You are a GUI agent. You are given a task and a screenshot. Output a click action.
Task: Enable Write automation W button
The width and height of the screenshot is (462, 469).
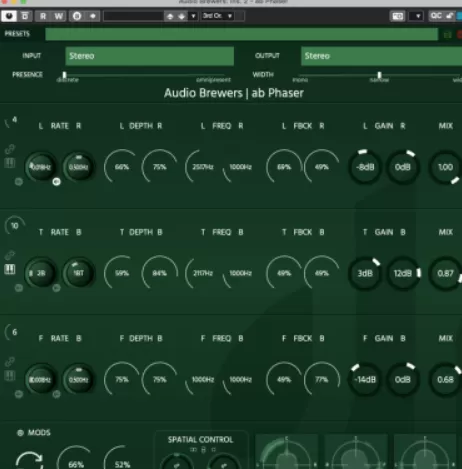59,16
